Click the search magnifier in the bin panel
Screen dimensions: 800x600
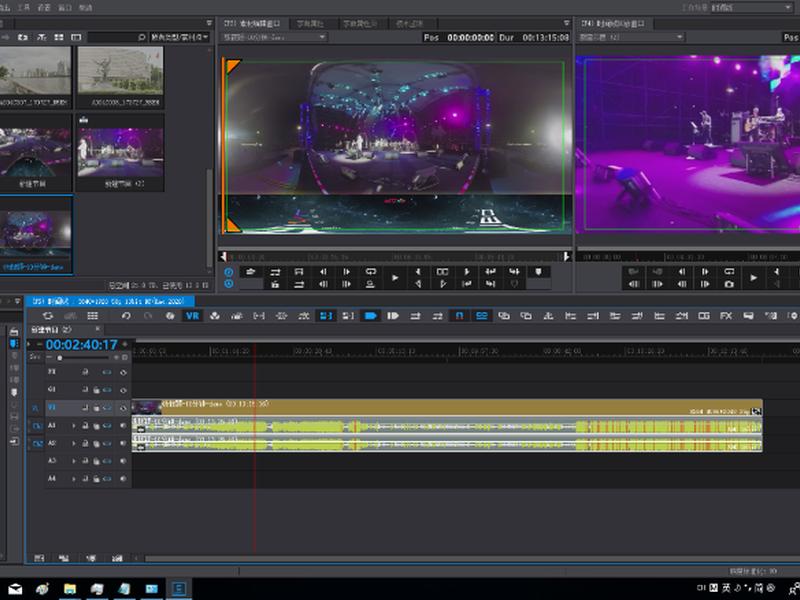(x=141, y=37)
